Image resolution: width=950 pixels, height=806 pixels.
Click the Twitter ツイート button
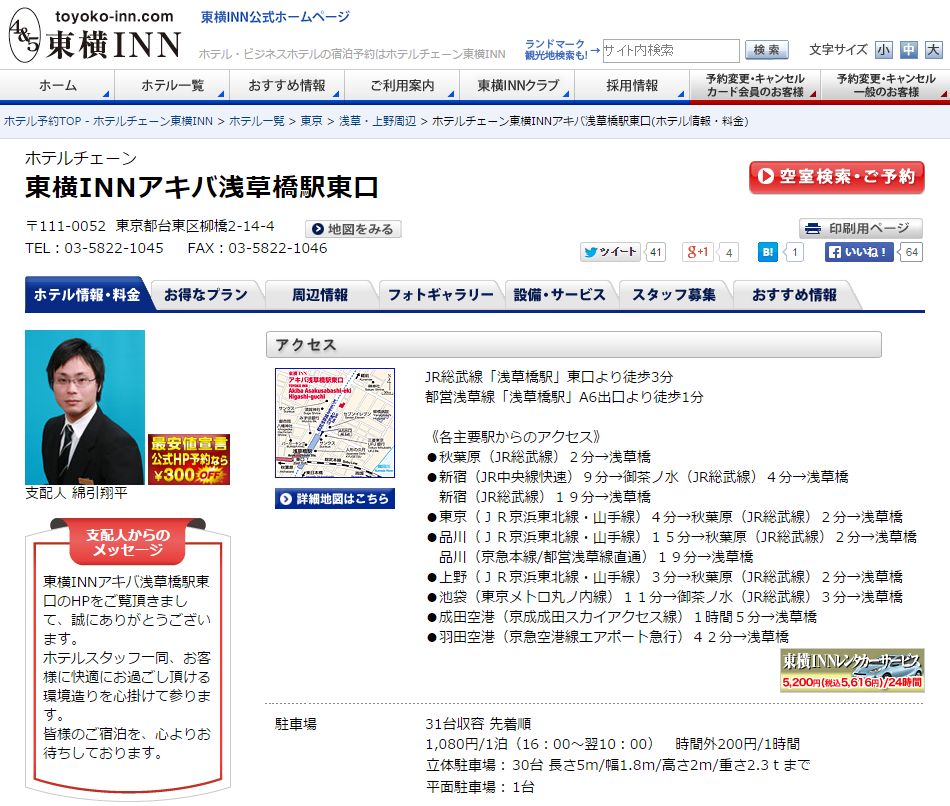610,252
